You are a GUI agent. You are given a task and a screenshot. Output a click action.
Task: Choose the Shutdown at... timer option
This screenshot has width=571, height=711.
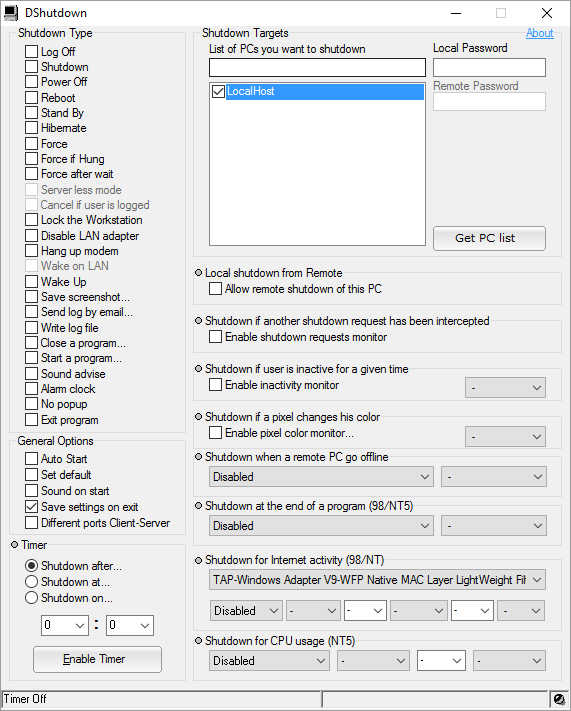point(31,582)
